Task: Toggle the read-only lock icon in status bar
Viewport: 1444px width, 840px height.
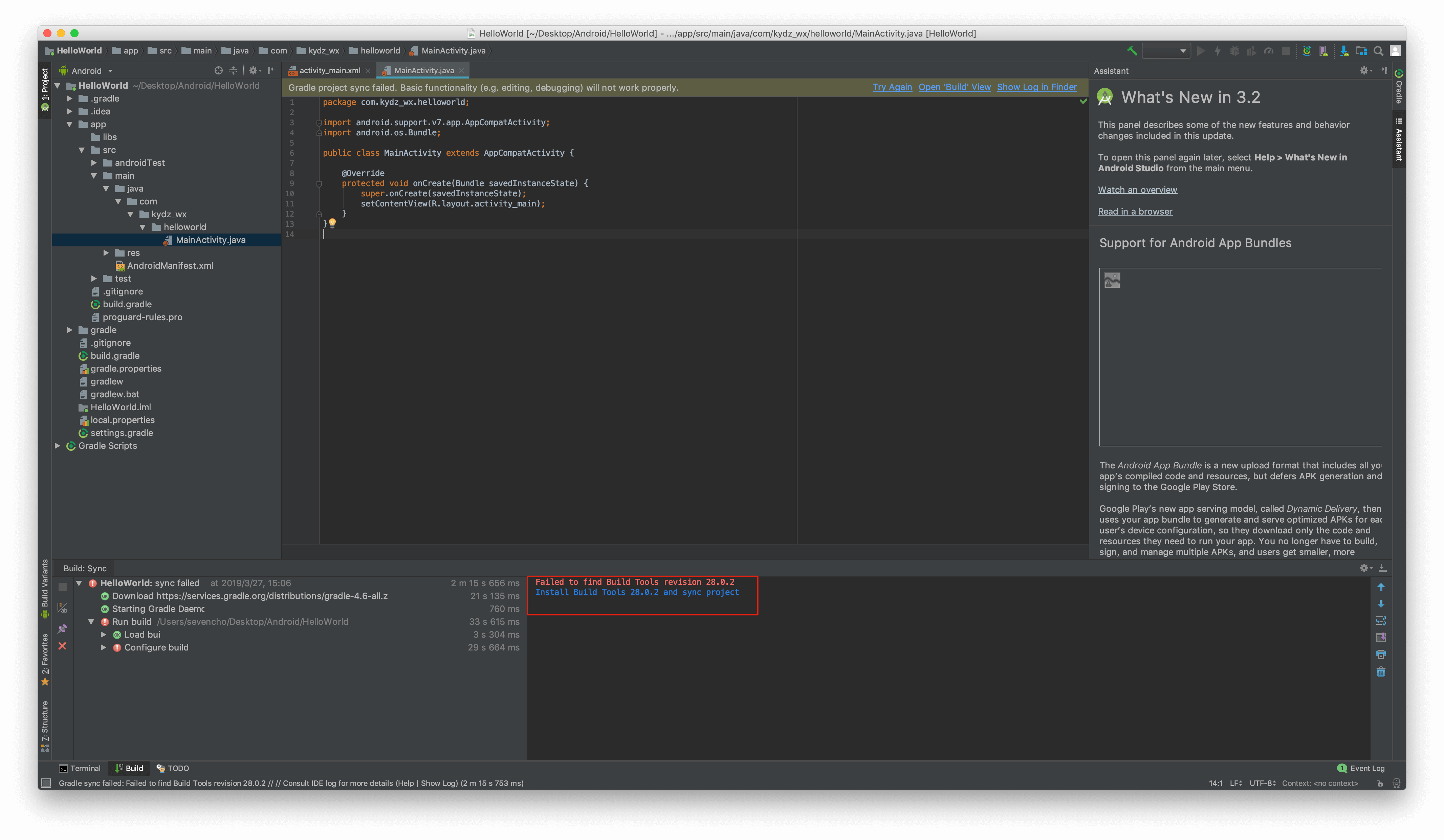Action: click(1380, 783)
